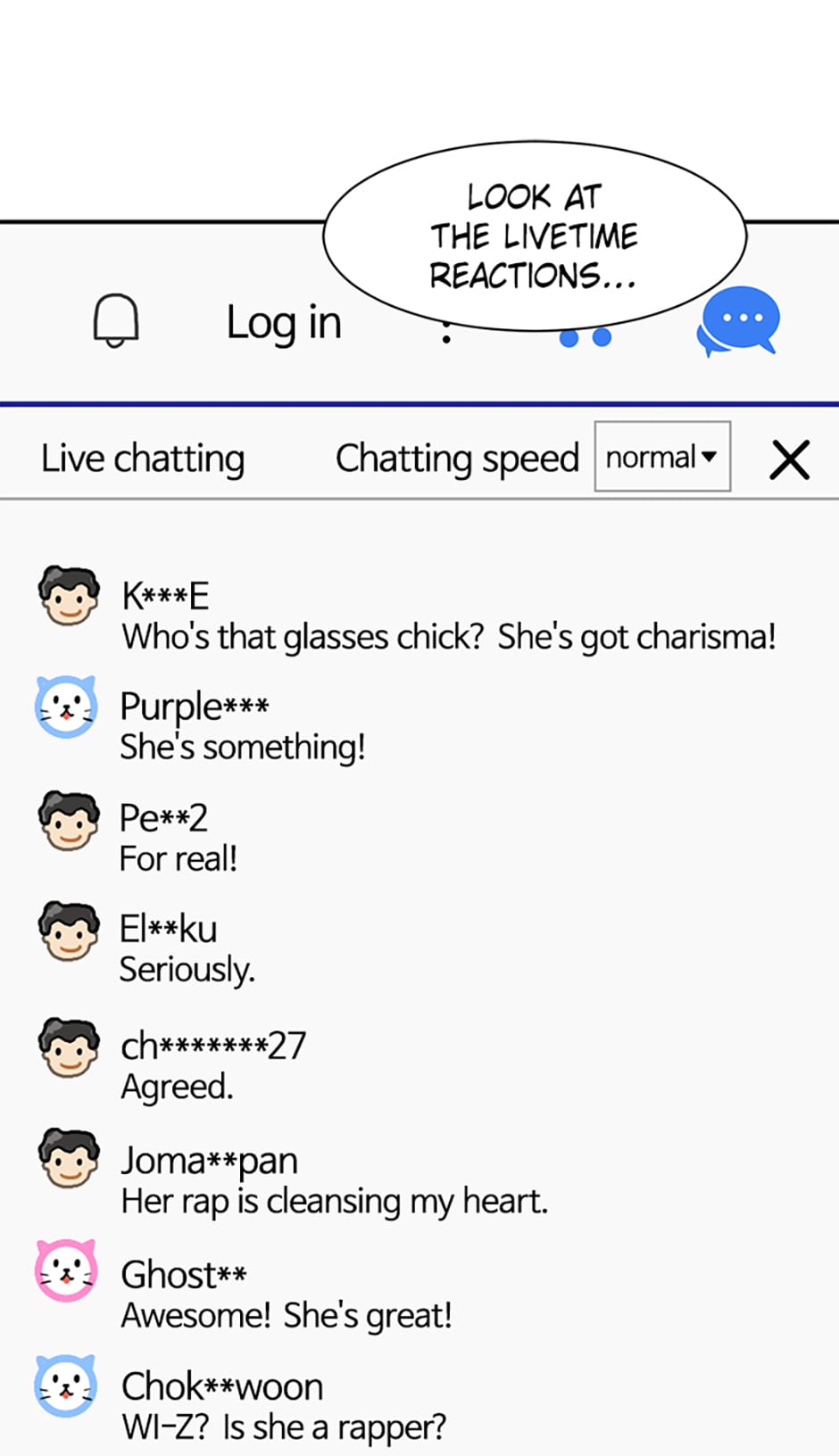Open the blue chat bubble icon
The width and height of the screenshot is (839, 1456).
738,321
